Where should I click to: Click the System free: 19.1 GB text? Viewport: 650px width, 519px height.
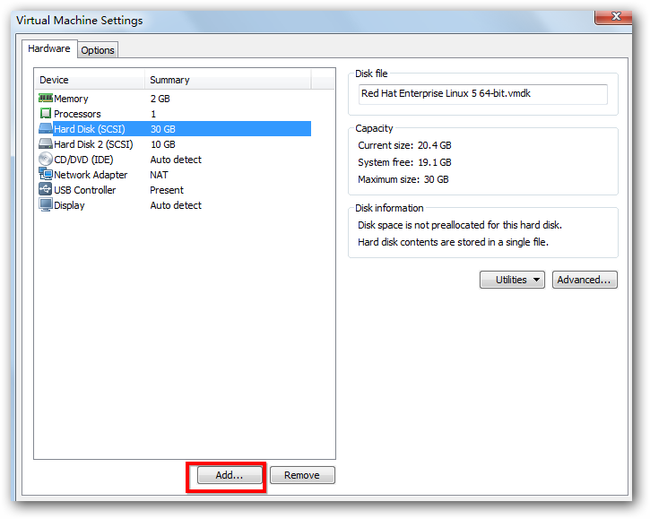[x=405, y=162]
